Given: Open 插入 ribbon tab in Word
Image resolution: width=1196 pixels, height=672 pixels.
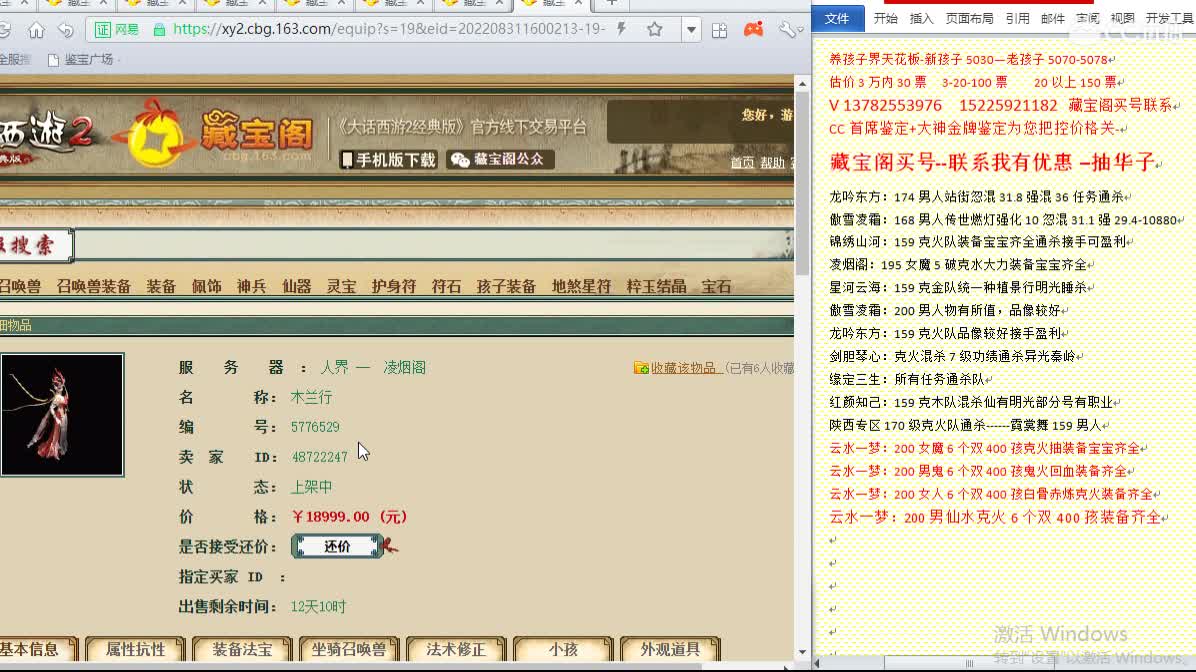Looking at the screenshot, I should pos(921,18).
